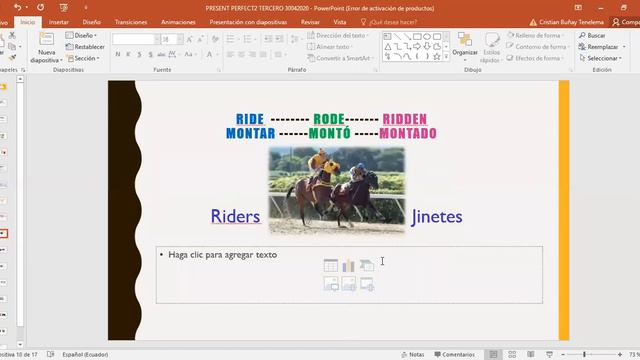Insert table icon in content placeholder
Image resolution: width=640 pixels, height=360 pixels.
pos(331,265)
